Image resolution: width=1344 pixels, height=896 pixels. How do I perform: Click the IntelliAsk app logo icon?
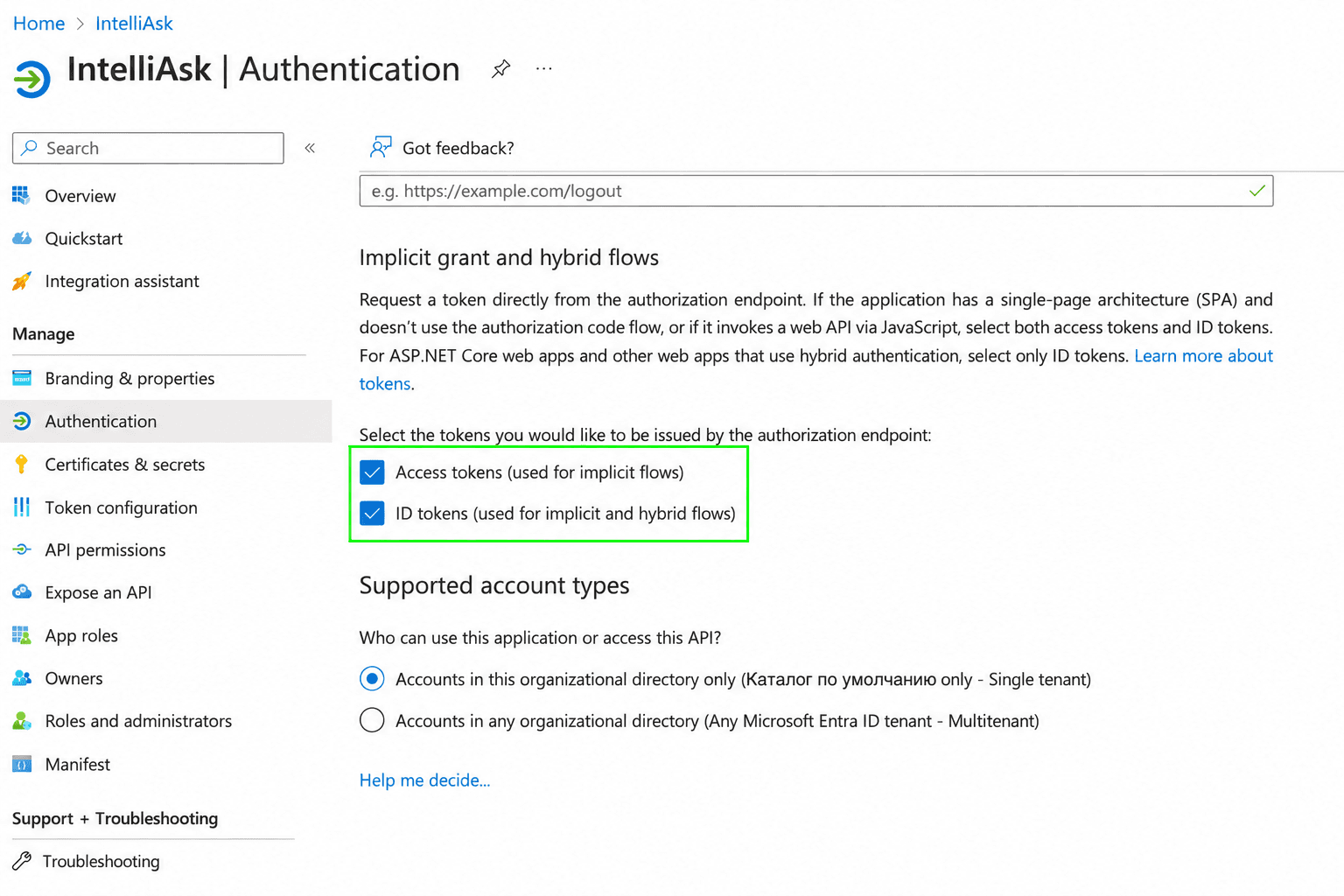[x=32, y=79]
